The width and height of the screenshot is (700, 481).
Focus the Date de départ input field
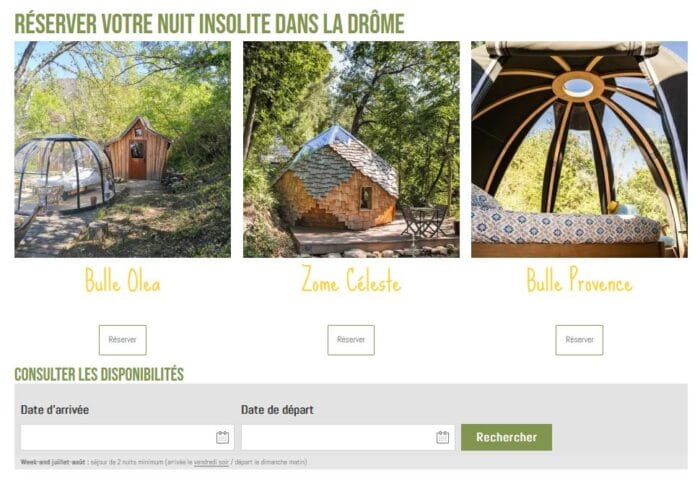click(348, 437)
